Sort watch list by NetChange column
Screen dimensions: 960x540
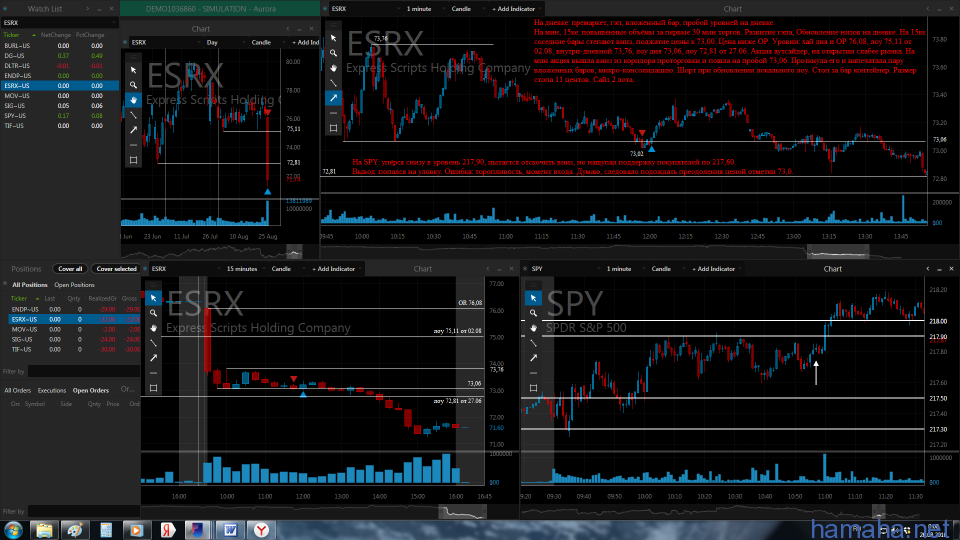tap(56, 35)
